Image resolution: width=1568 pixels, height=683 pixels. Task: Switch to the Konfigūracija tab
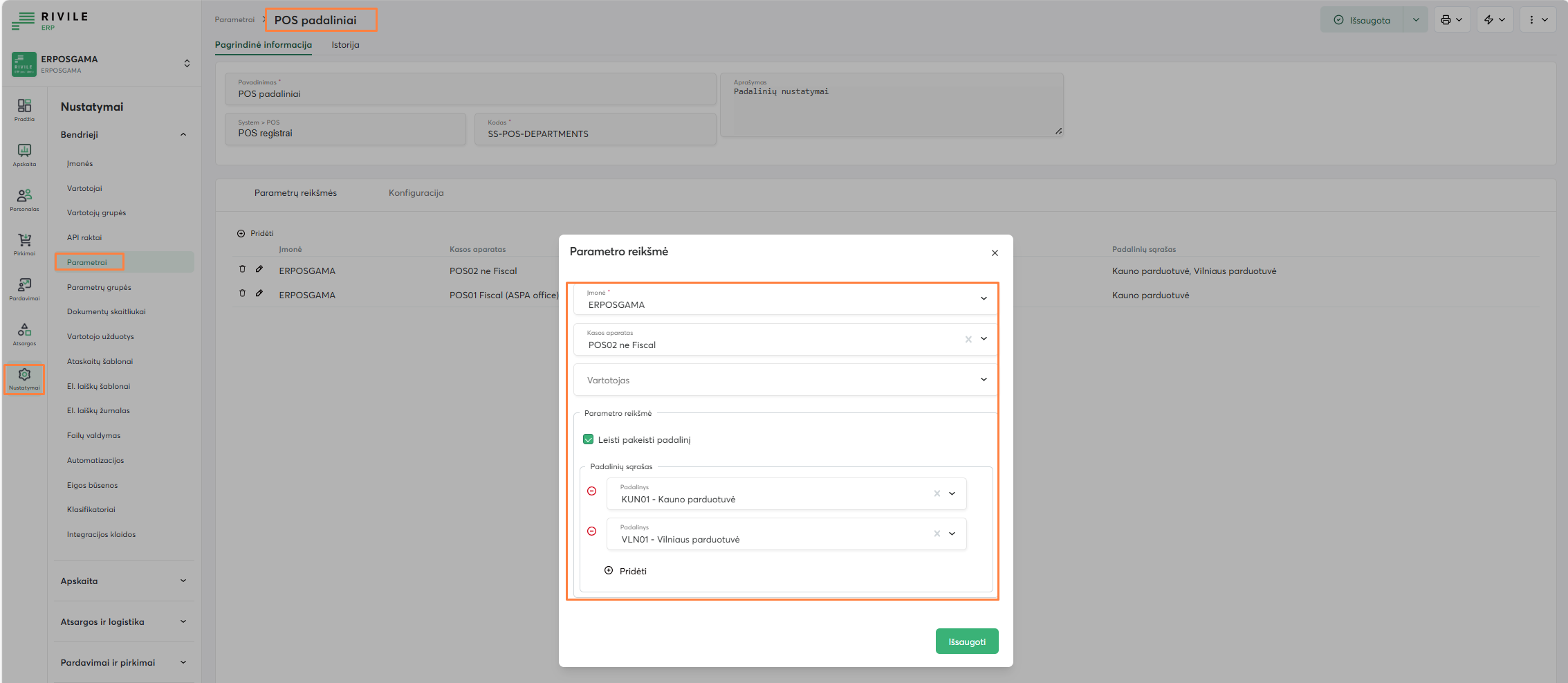[x=416, y=193]
